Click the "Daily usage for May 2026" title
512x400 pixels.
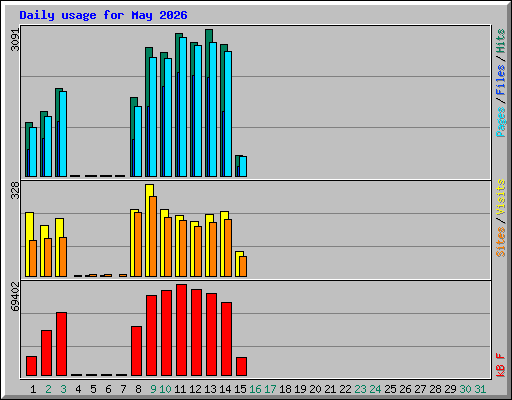pyautogui.click(x=103, y=15)
